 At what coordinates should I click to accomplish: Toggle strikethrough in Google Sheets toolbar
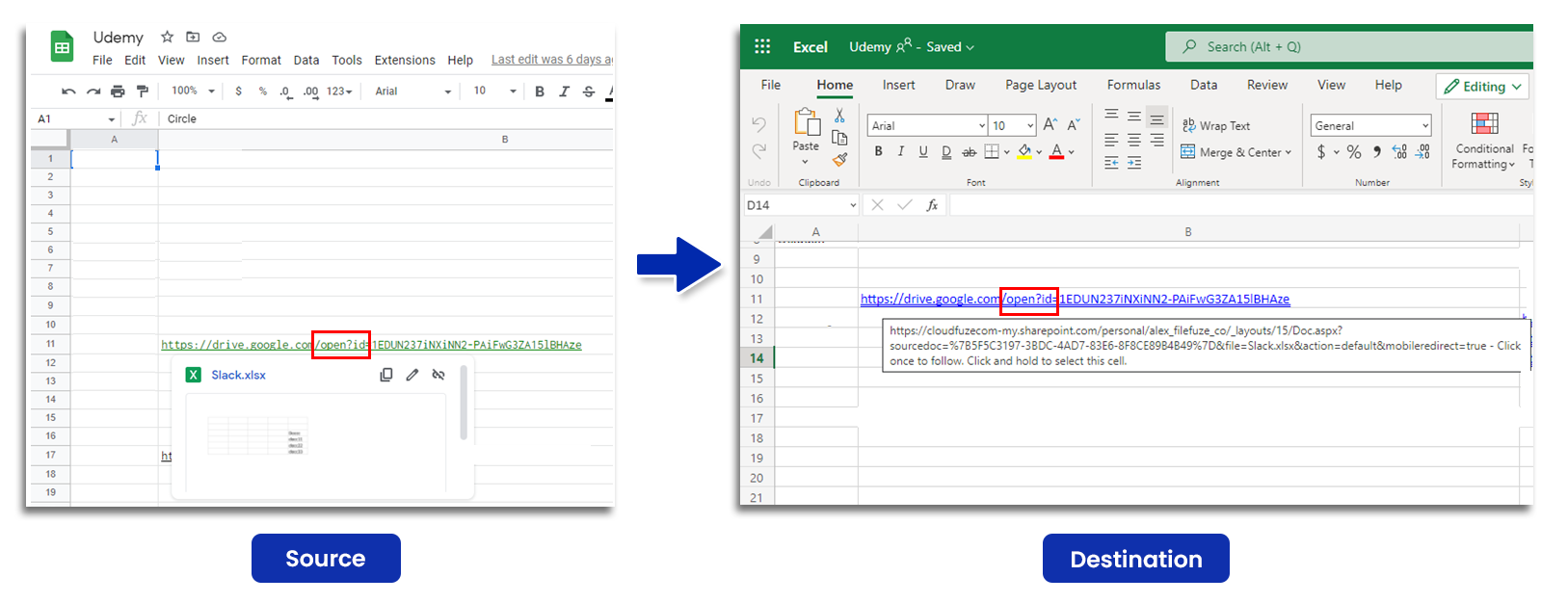[589, 92]
